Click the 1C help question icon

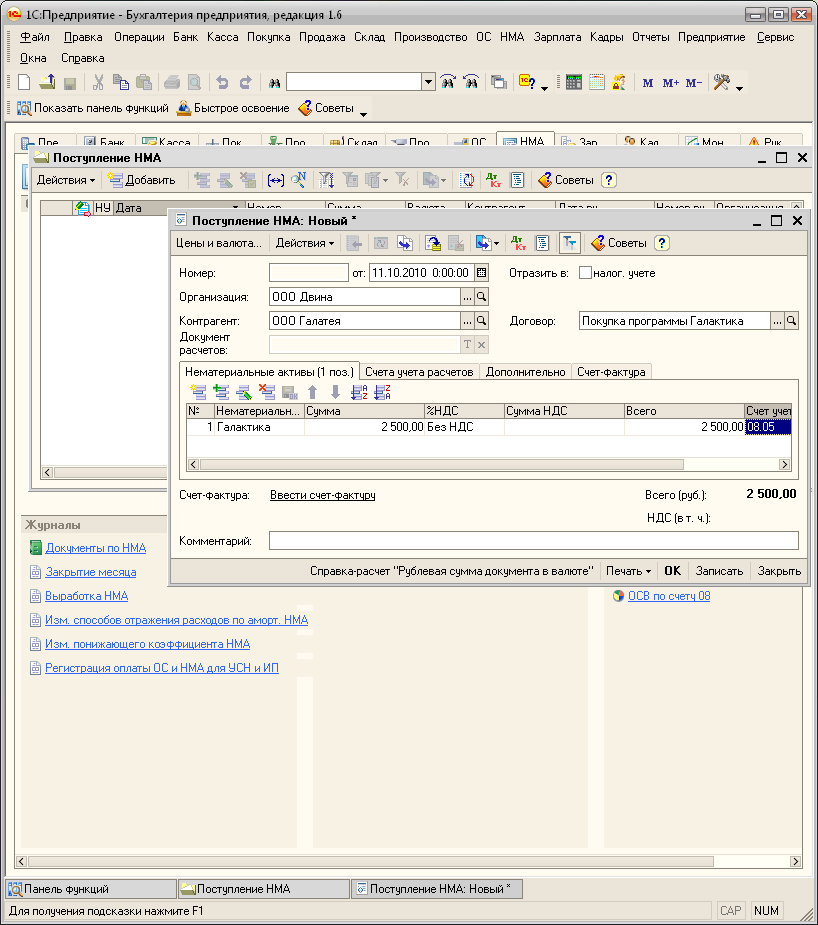coord(527,83)
